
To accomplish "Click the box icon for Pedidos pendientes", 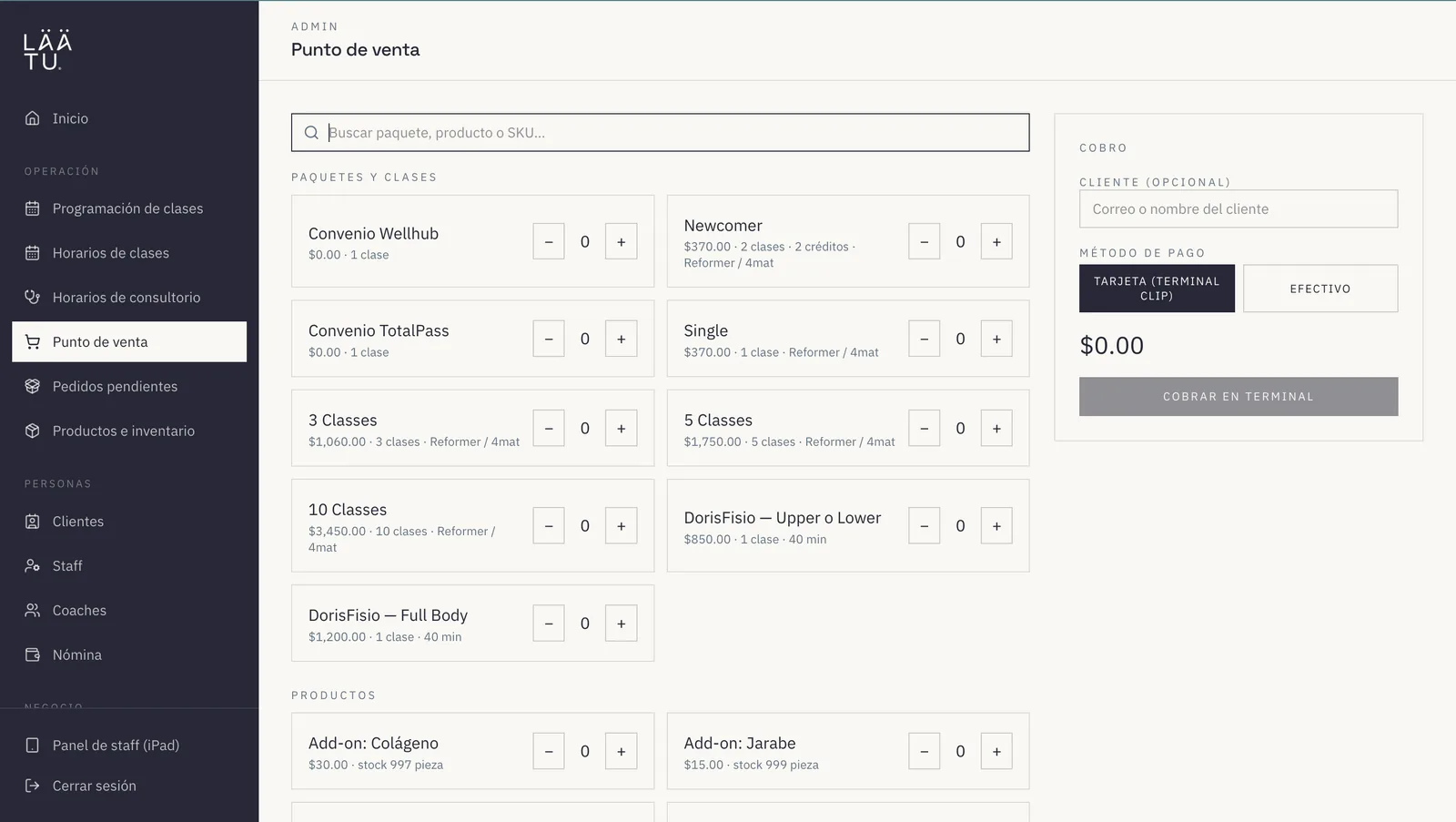I will [x=33, y=387].
